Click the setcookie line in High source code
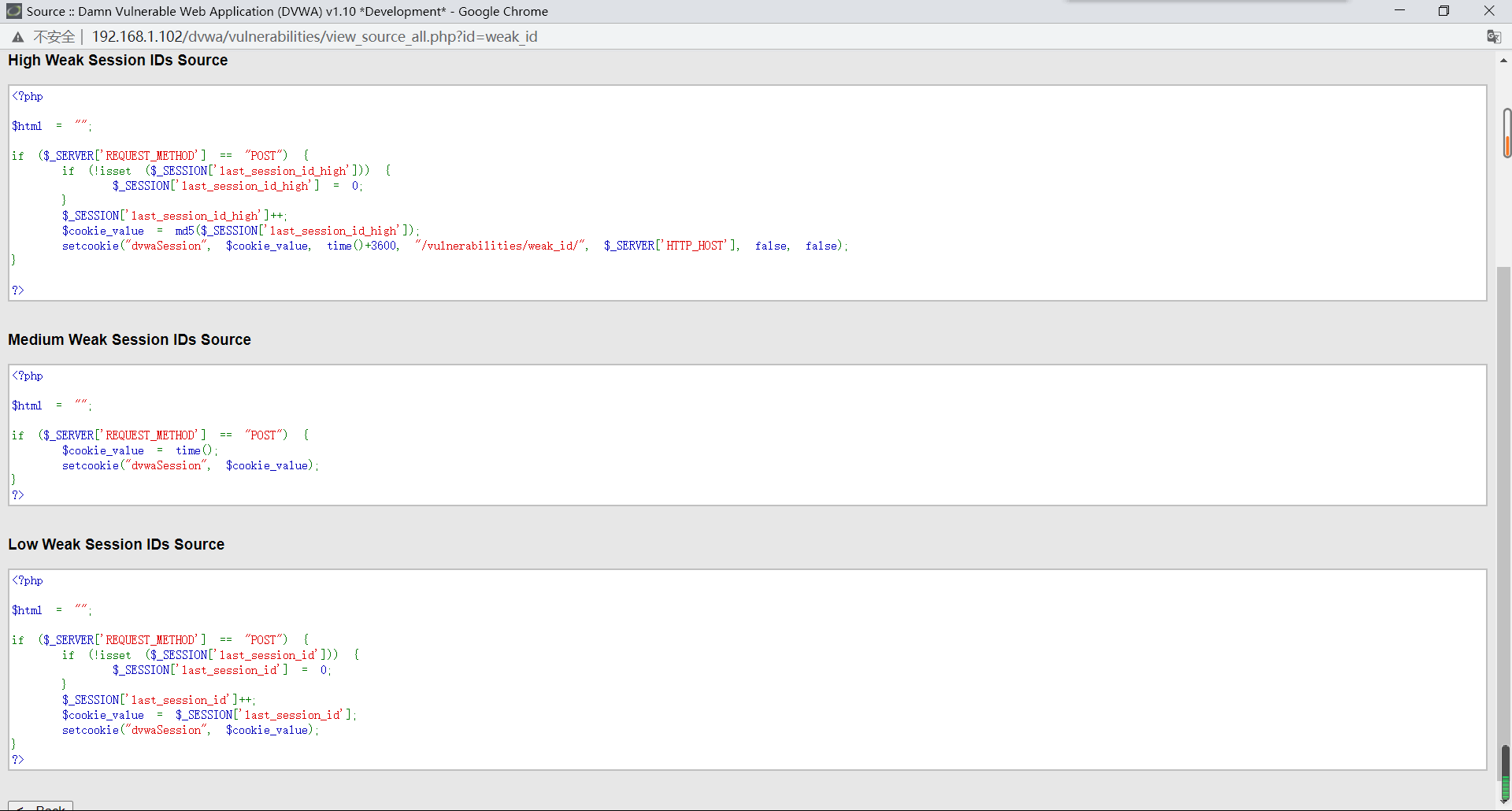The image size is (1512, 811). [454, 246]
